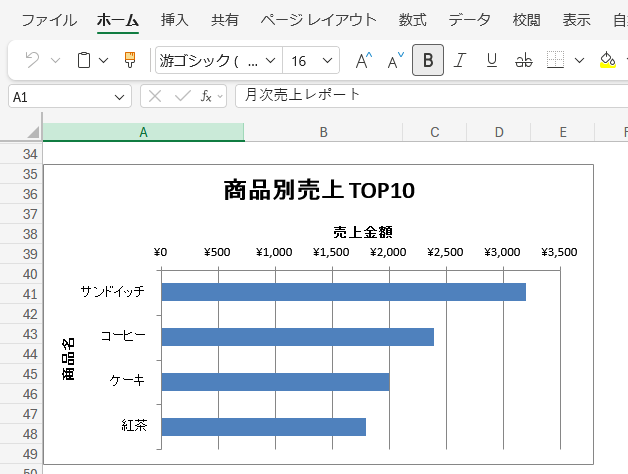Switch to the 挿入 tab
The width and height of the screenshot is (628, 474).
pos(175,20)
